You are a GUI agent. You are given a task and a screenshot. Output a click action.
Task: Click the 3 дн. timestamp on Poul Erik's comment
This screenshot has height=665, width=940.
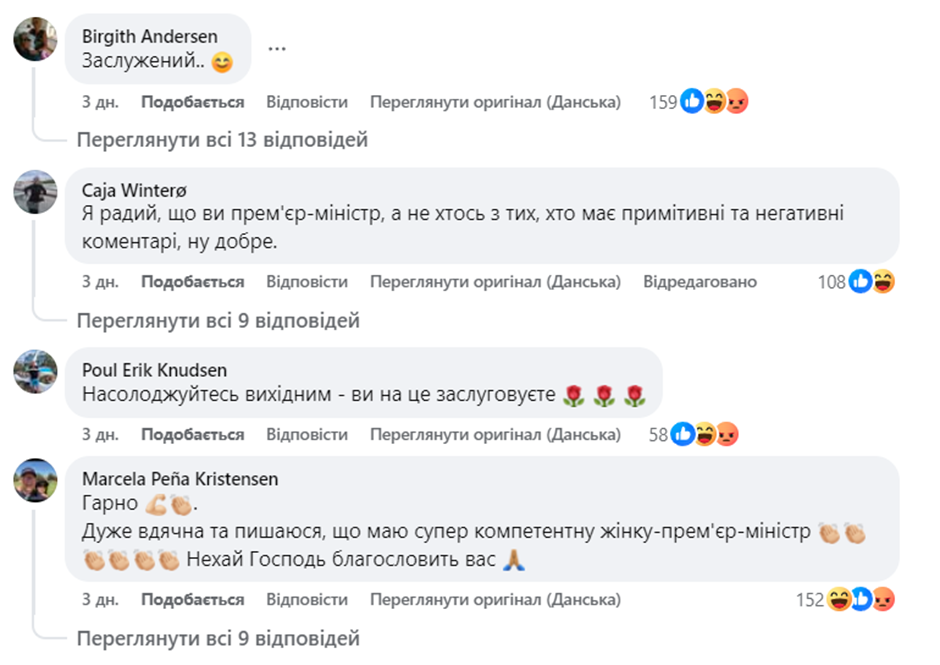pyautogui.click(x=100, y=435)
